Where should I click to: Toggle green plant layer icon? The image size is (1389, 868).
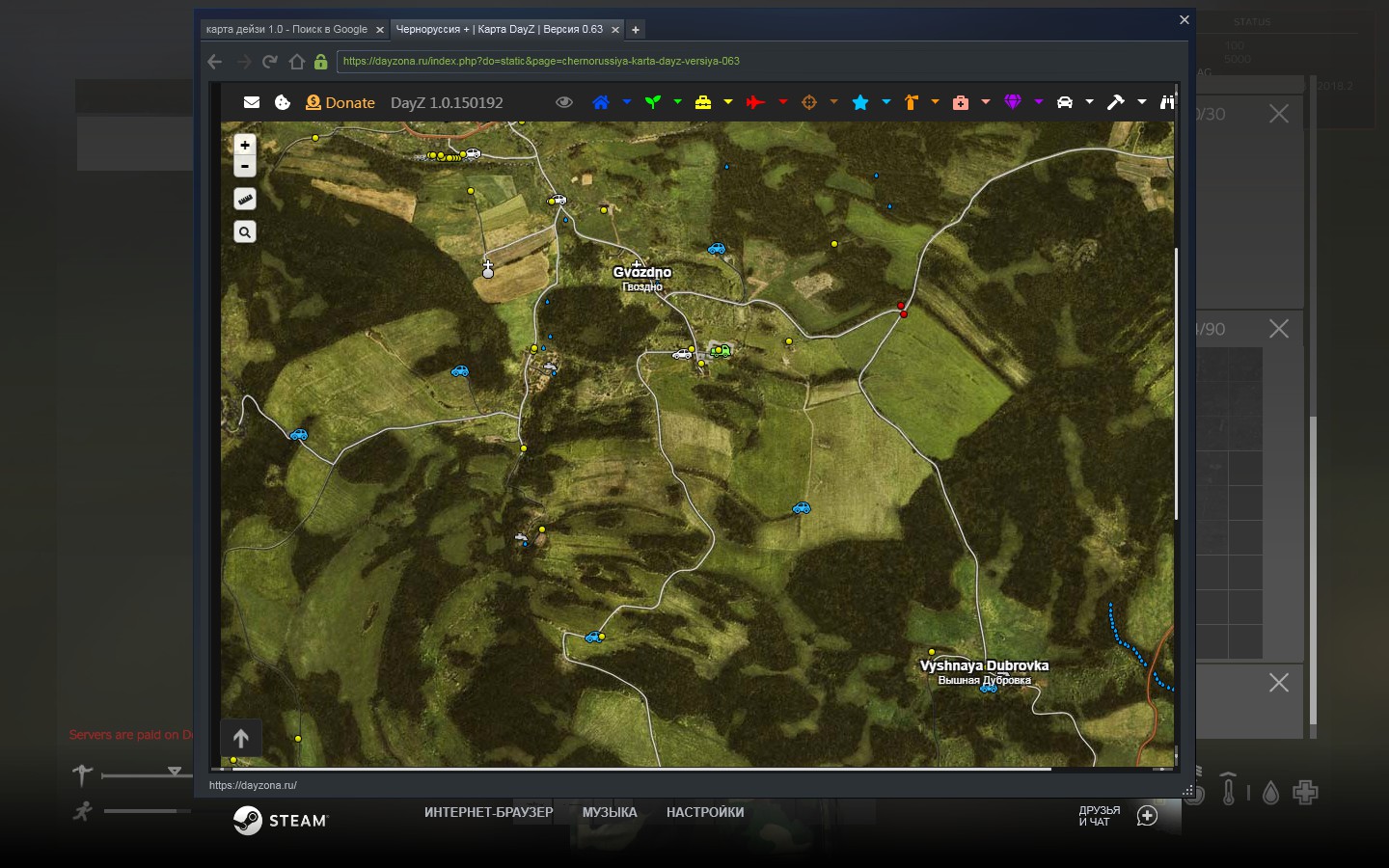tap(653, 102)
